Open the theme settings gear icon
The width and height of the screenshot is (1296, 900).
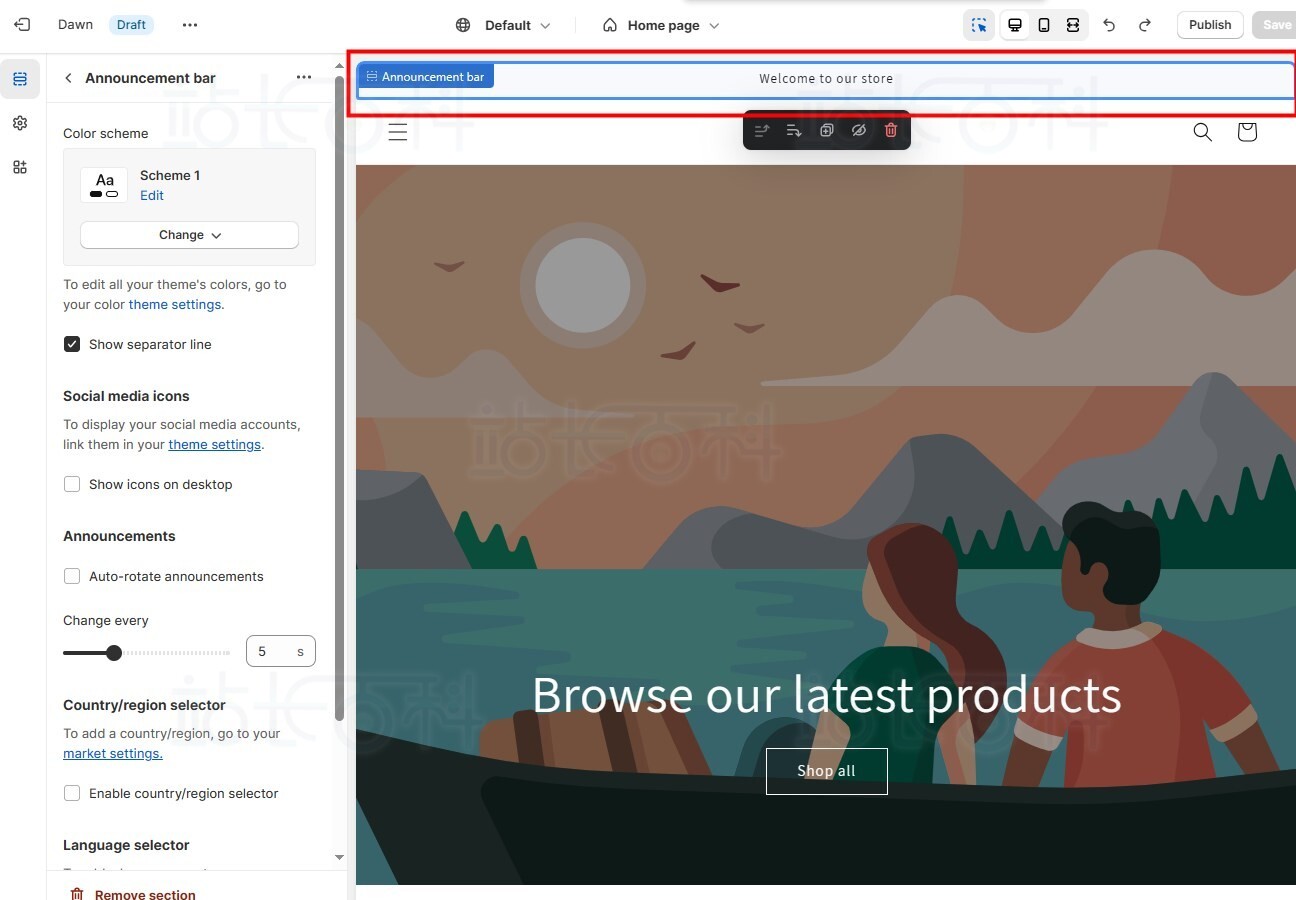click(x=20, y=123)
